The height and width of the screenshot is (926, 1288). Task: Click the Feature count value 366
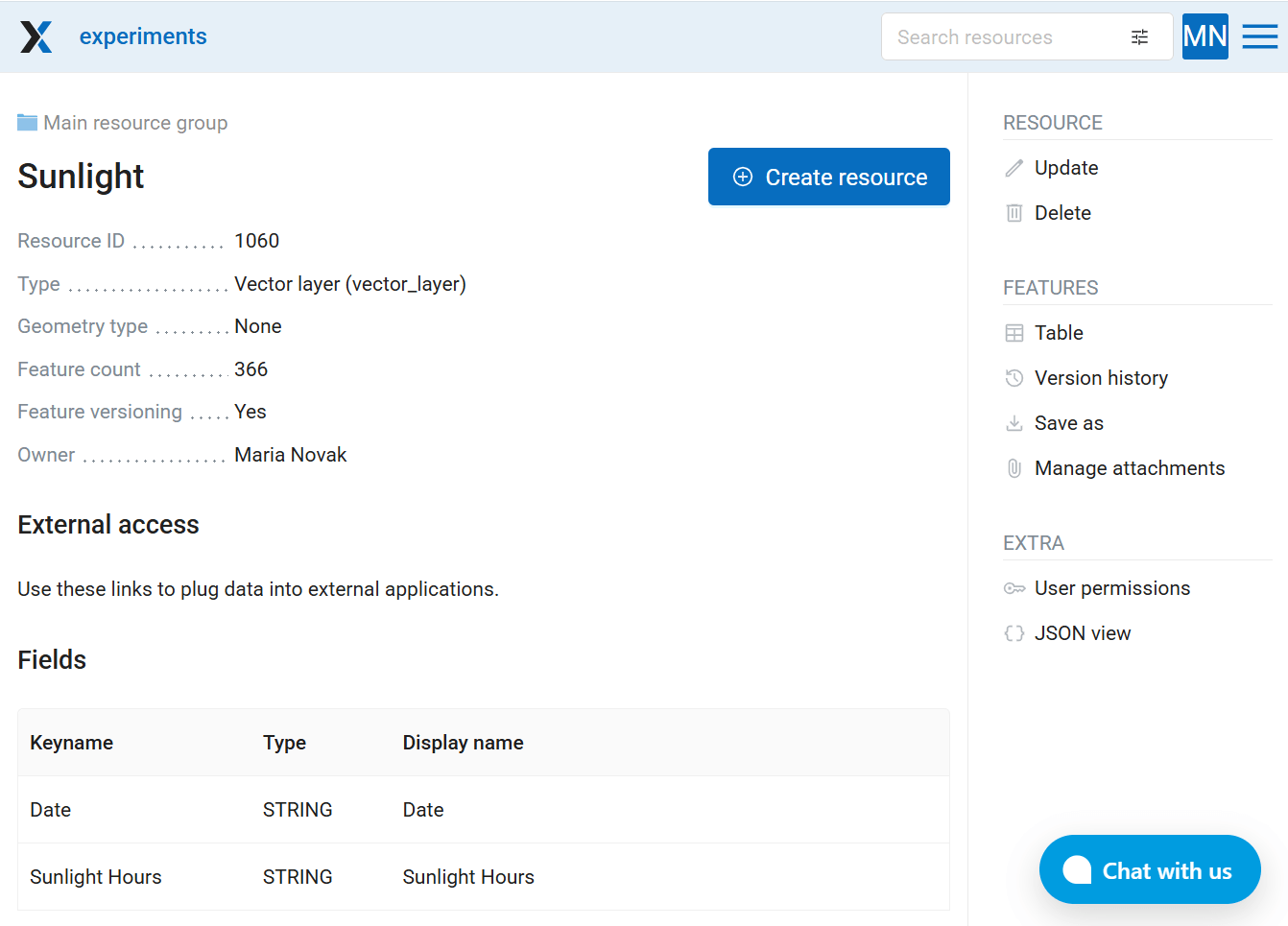(x=251, y=369)
